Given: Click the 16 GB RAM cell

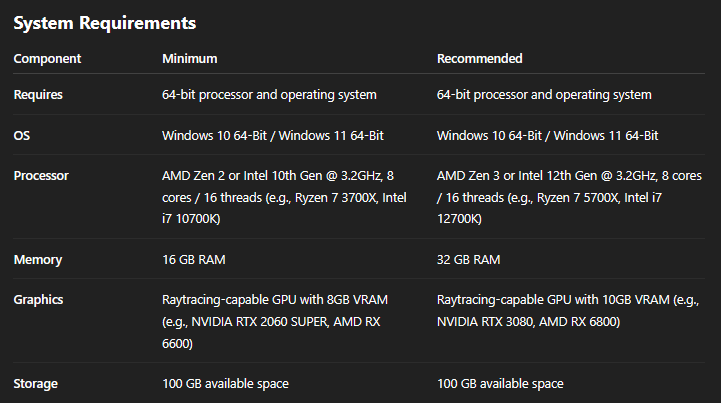Looking at the screenshot, I should click(x=196, y=260).
